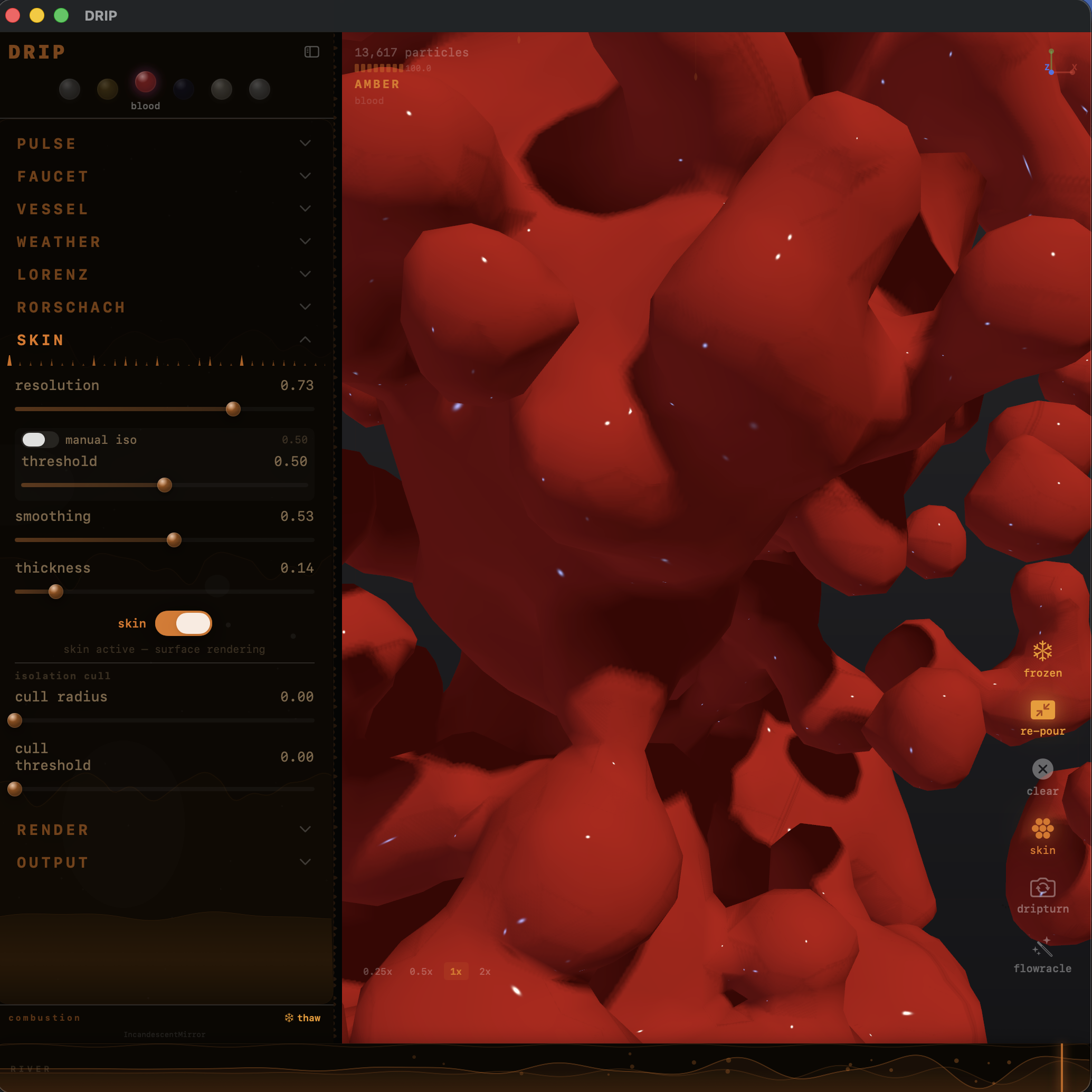Click the re-pour icon

(1042, 709)
